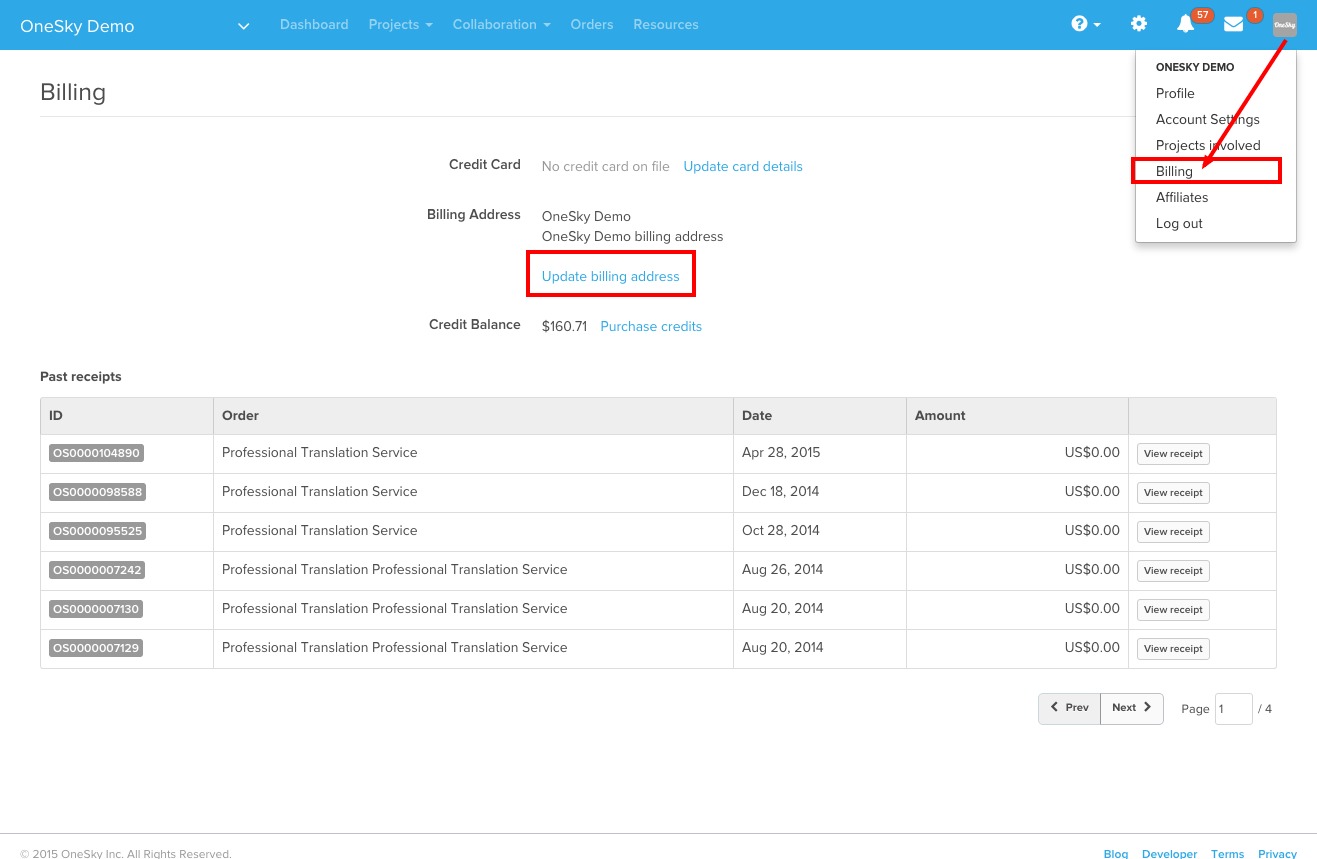Image resolution: width=1317 pixels, height=859 pixels.
Task: Click Update billing address link
Action: tap(610, 276)
